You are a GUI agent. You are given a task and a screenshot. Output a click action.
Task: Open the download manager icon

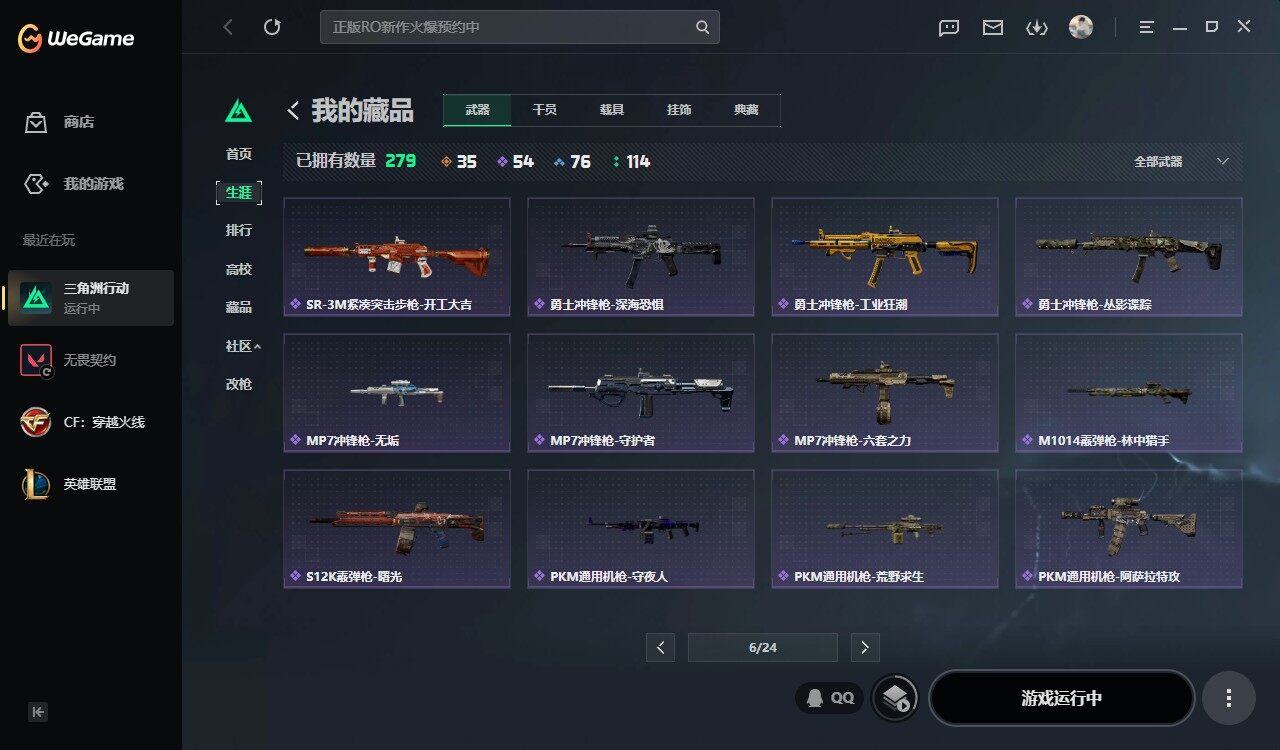[1037, 28]
